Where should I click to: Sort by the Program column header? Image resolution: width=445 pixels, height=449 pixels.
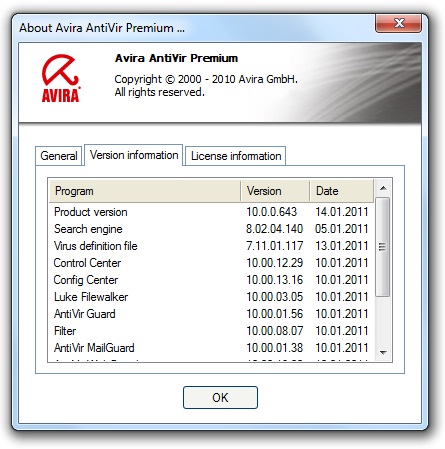[x=145, y=191]
